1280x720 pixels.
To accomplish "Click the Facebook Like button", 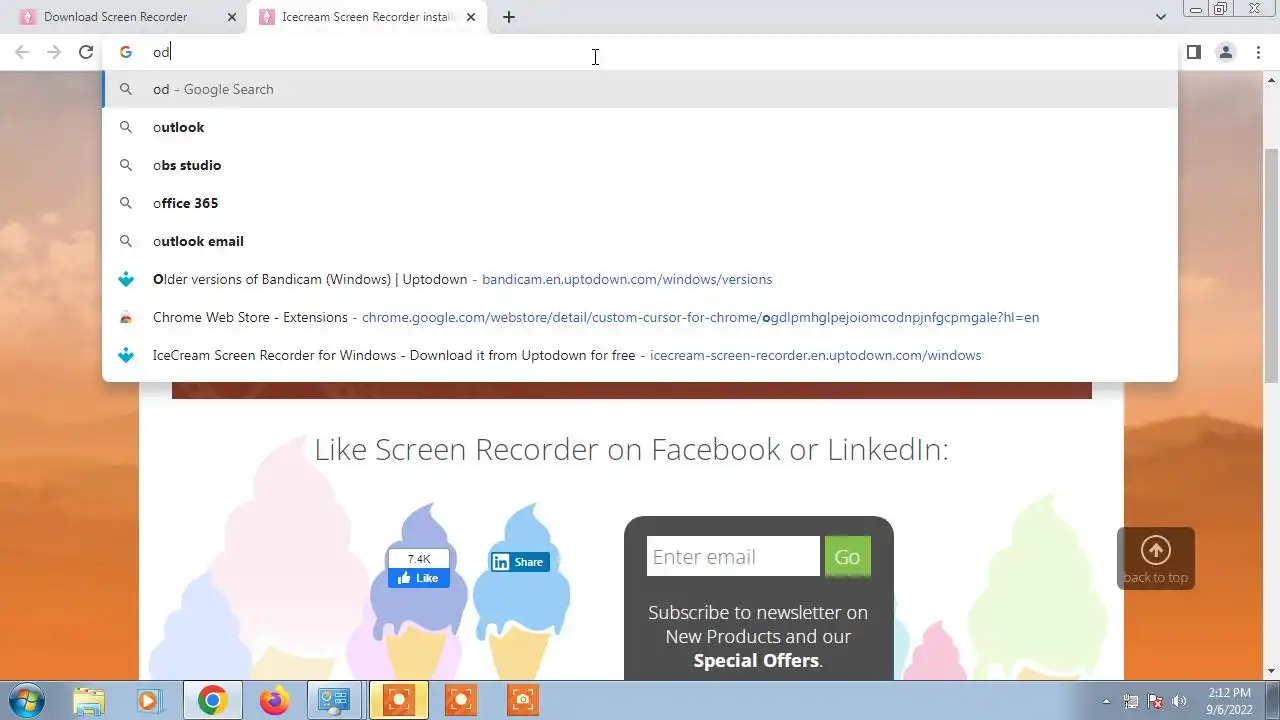I will coord(419,578).
